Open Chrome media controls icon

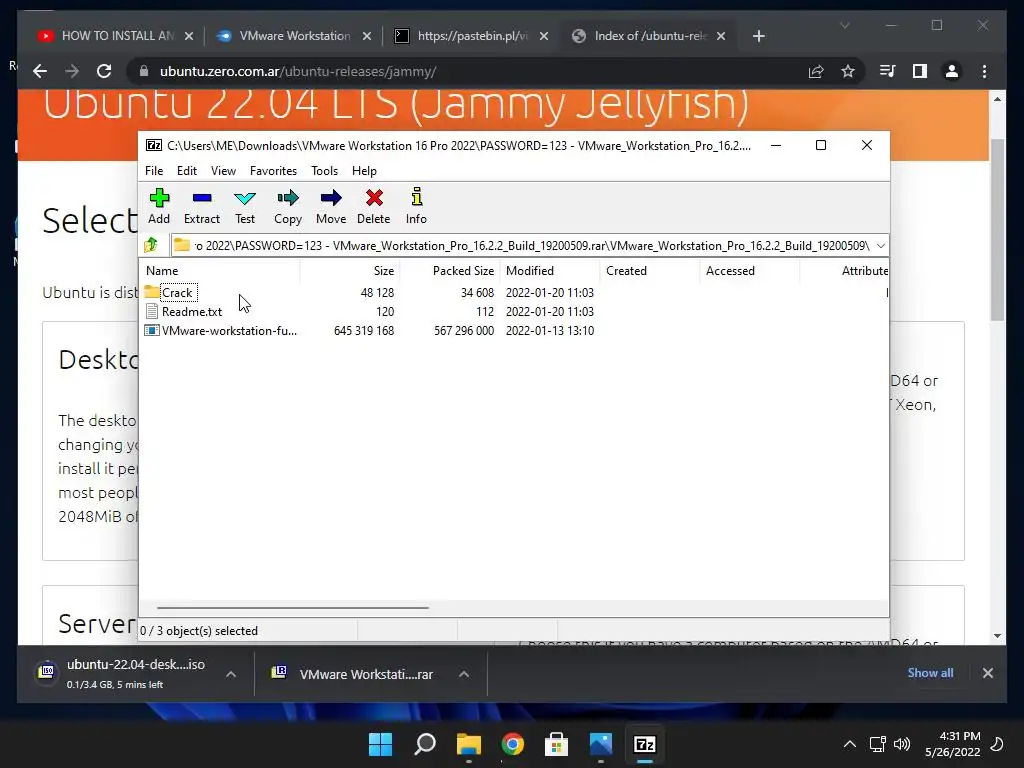point(888,71)
